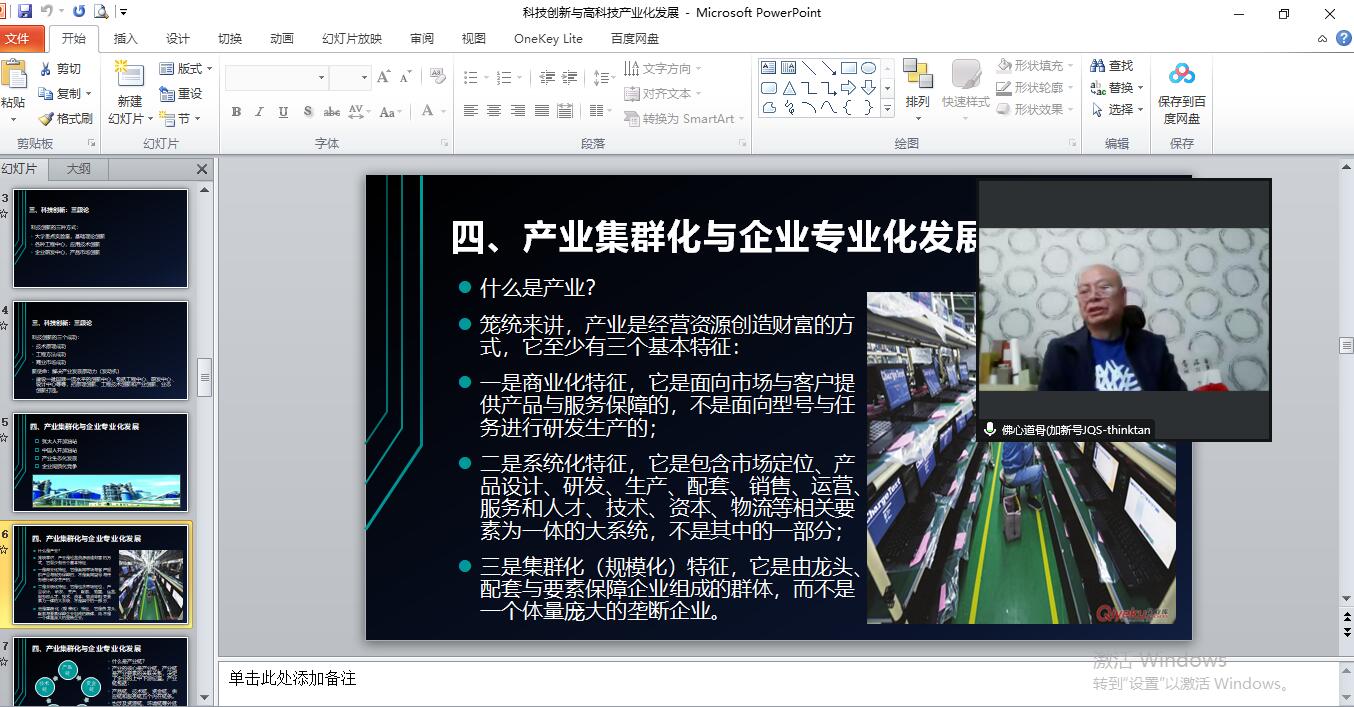Click the Format Painter (格式刷) brush

(x=66, y=118)
